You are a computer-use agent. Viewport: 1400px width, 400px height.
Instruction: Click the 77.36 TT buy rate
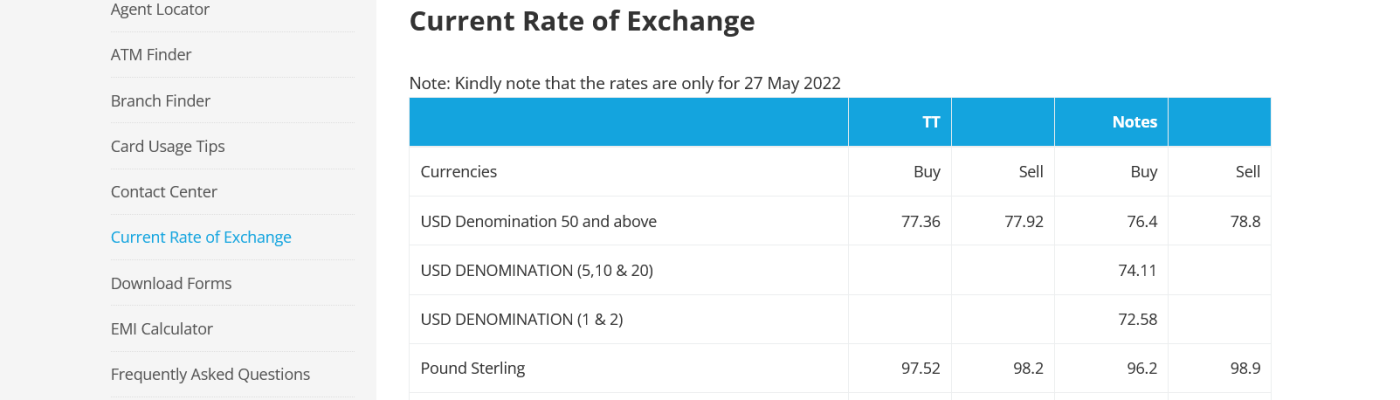920,221
